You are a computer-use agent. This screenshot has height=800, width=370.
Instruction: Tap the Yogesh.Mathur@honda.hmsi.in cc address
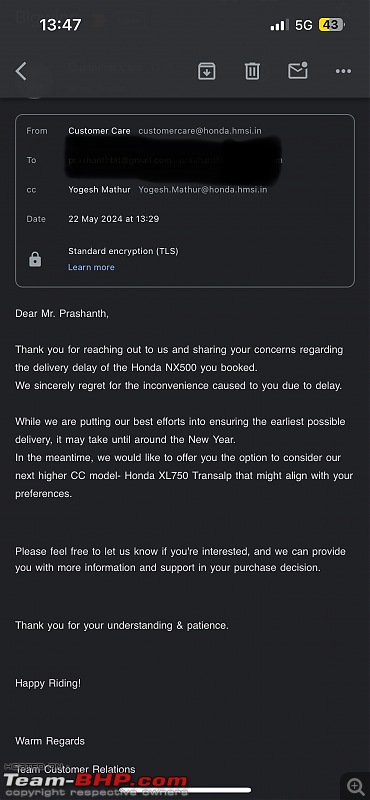pos(203,190)
